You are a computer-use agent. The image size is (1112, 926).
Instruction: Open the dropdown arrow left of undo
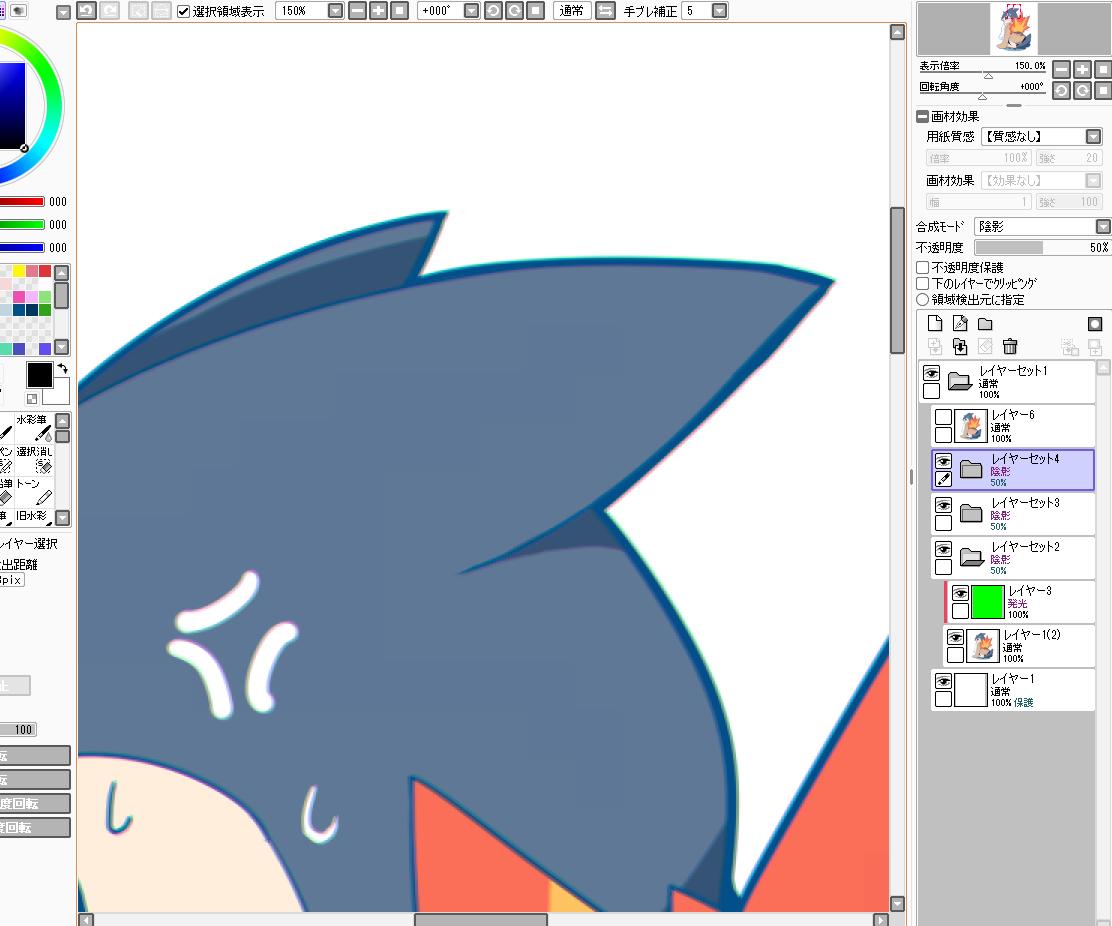63,12
